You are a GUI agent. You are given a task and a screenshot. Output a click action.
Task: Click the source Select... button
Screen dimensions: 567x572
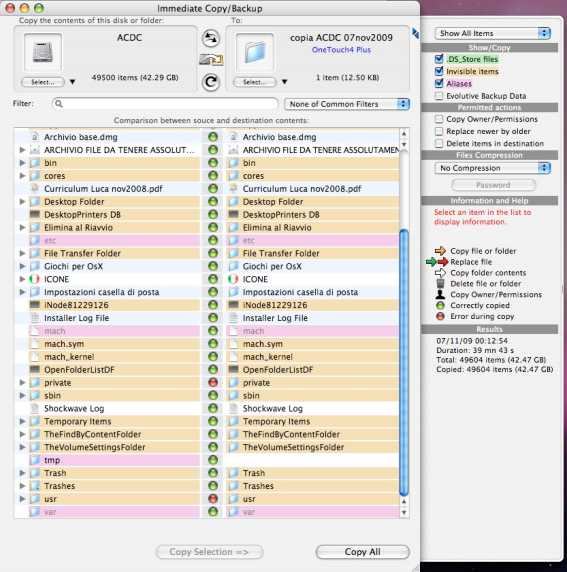(x=43, y=82)
